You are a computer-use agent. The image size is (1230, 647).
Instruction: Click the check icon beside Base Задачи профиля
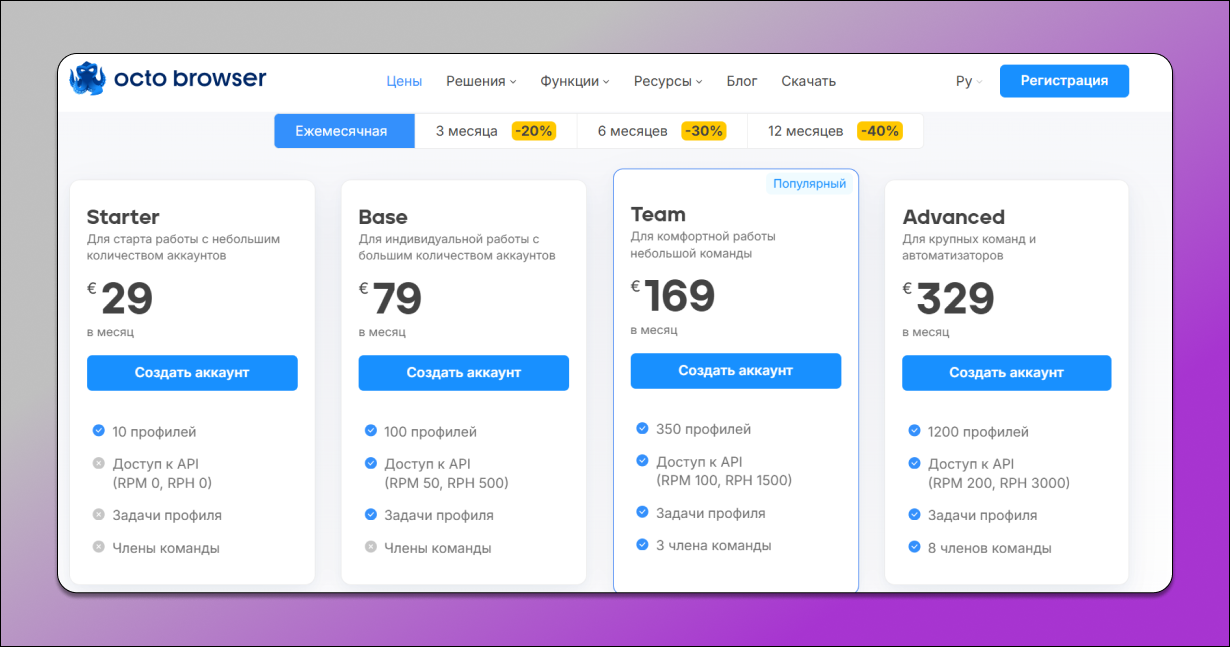pyautogui.click(x=370, y=515)
